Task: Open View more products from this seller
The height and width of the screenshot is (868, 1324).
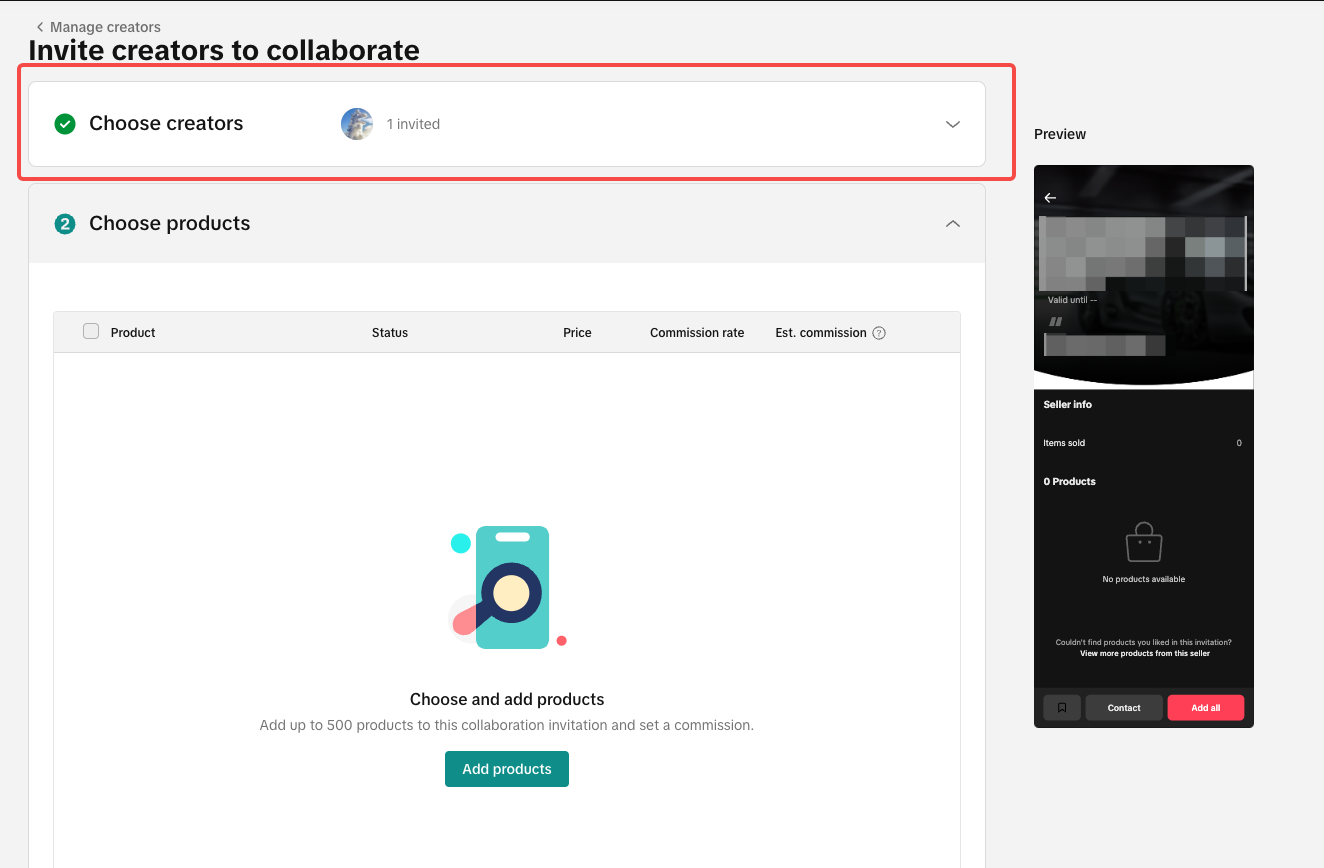Action: click(x=1144, y=654)
